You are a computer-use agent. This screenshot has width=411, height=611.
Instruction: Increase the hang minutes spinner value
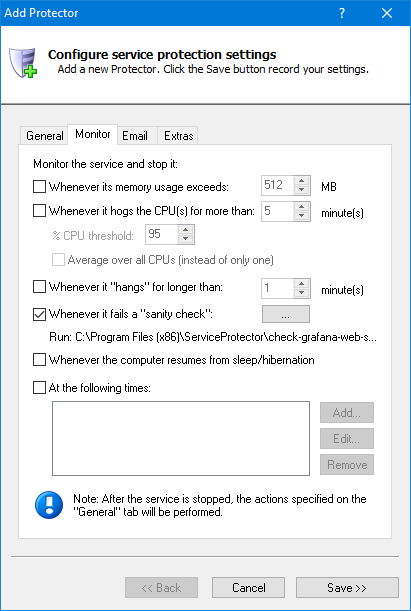(x=302, y=284)
